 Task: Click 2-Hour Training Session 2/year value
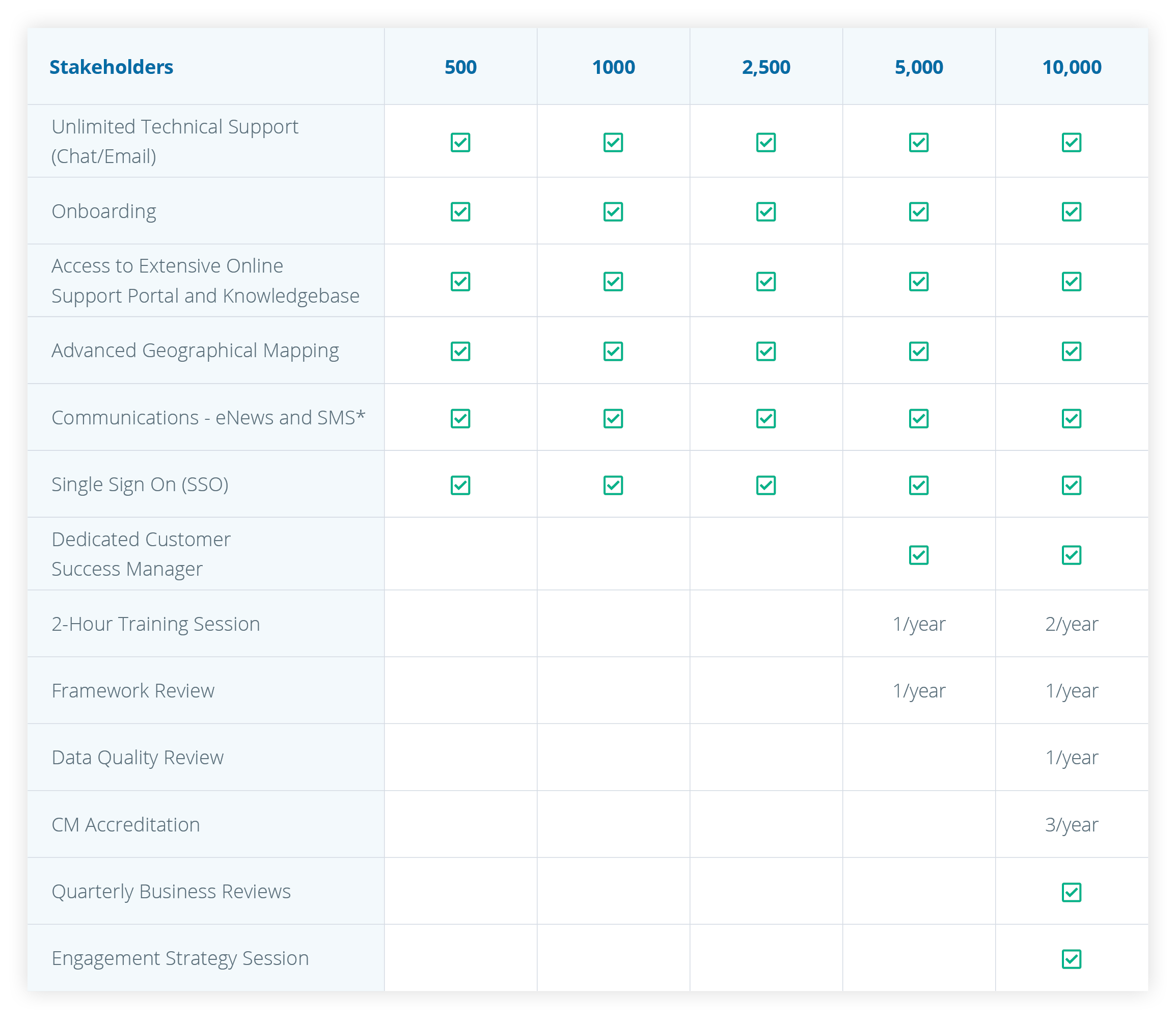coord(1071,624)
